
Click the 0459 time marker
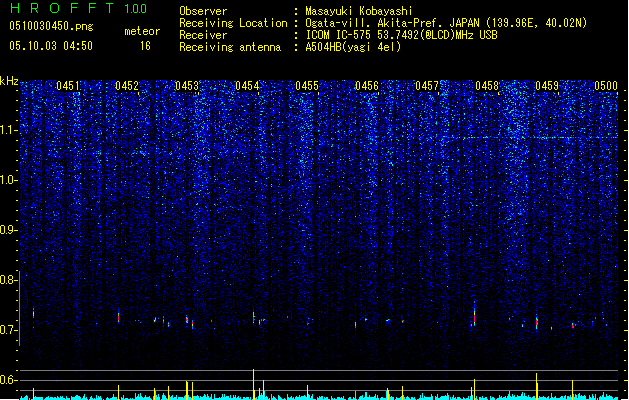[547, 86]
